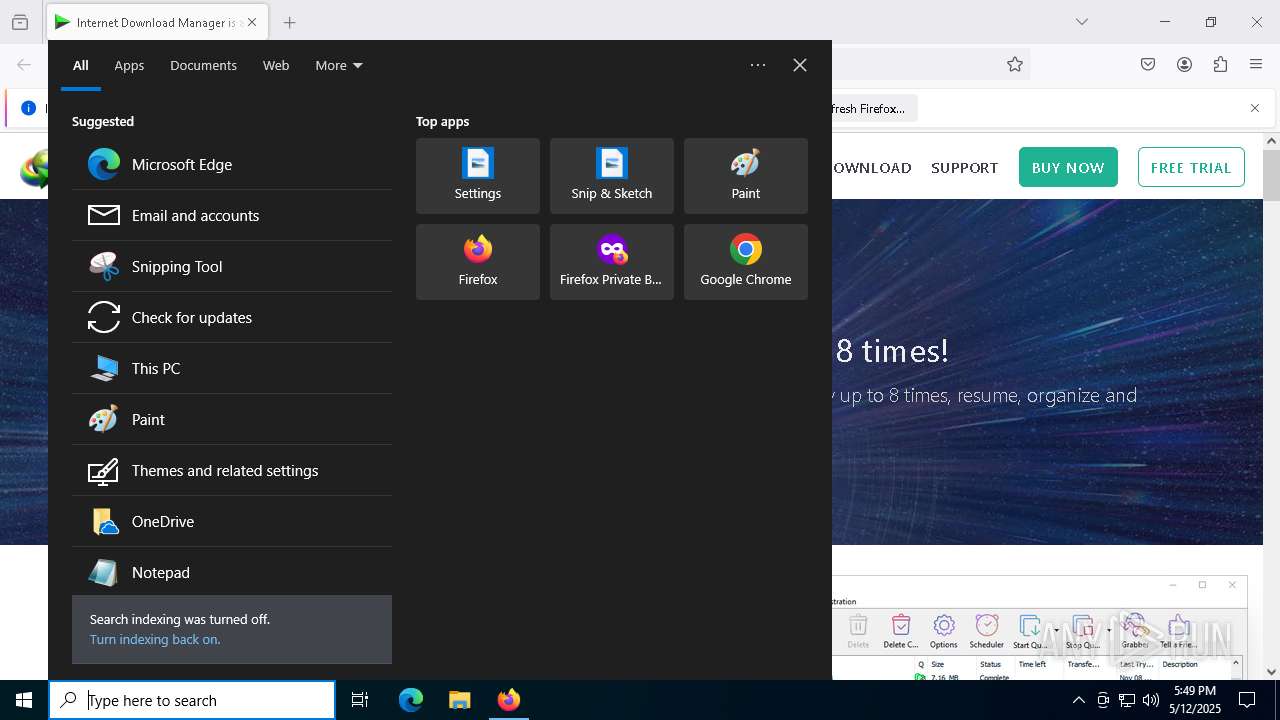Open File Explorer from taskbar
Viewport: 1280px width, 720px height.
[460, 700]
